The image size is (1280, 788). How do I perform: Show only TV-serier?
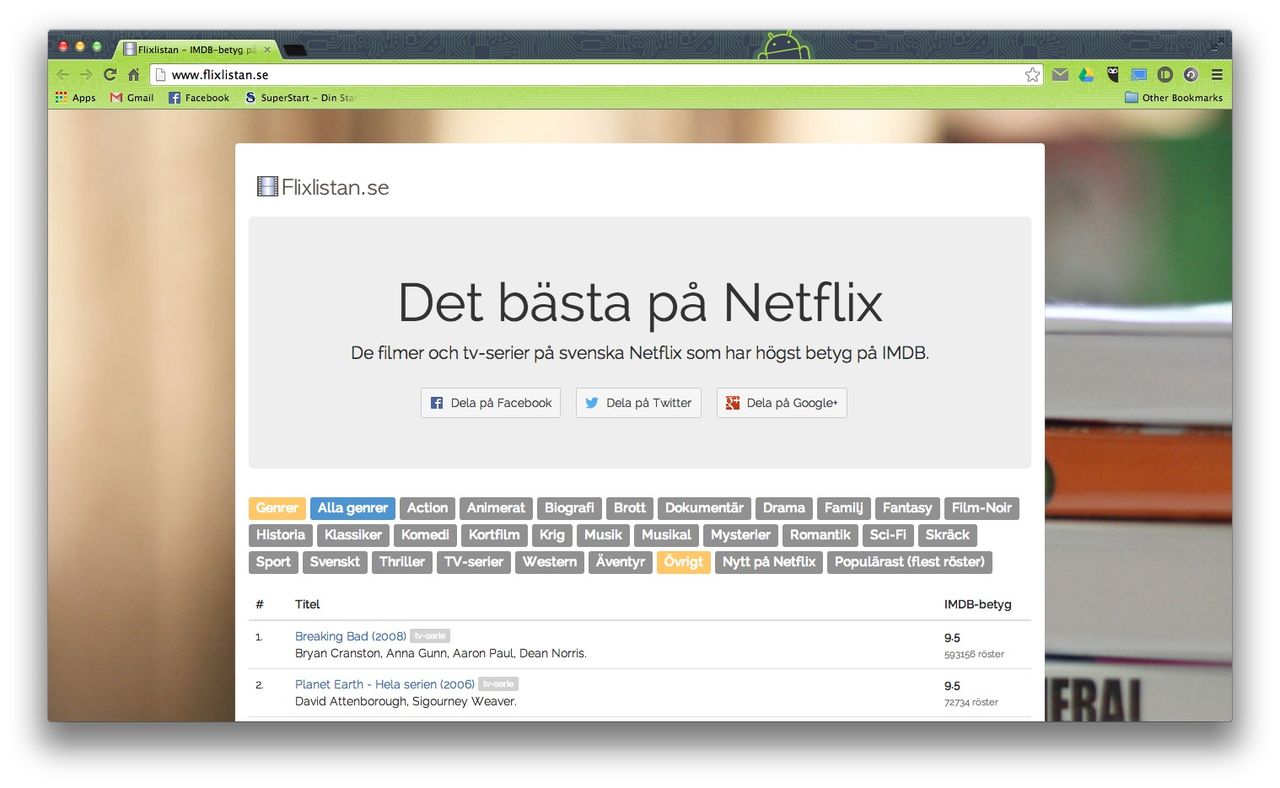click(474, 562)
